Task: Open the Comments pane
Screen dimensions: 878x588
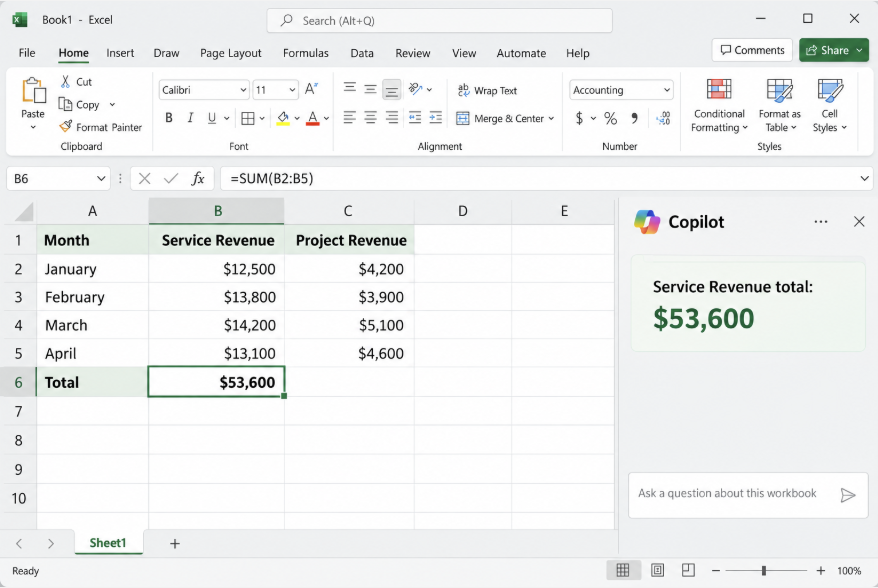Action: coord(752,50)
